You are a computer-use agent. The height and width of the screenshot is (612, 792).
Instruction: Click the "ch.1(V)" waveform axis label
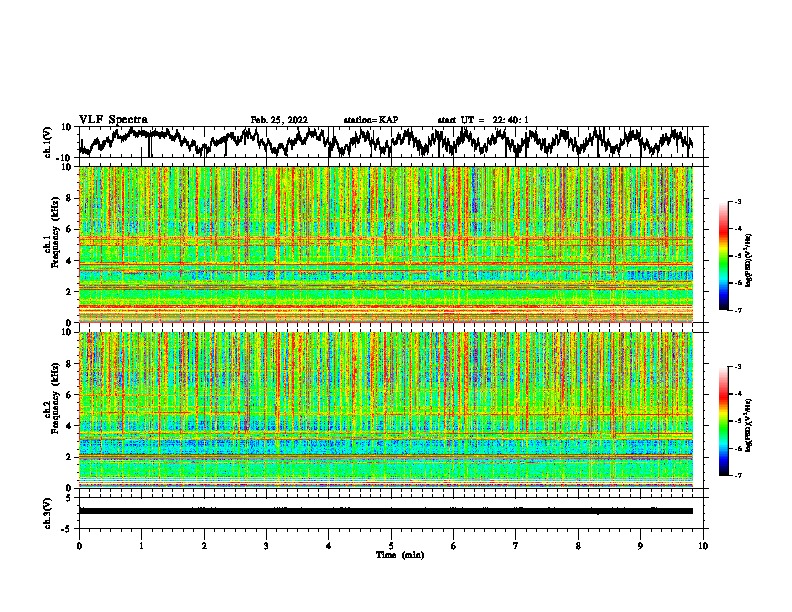(48, 142)
